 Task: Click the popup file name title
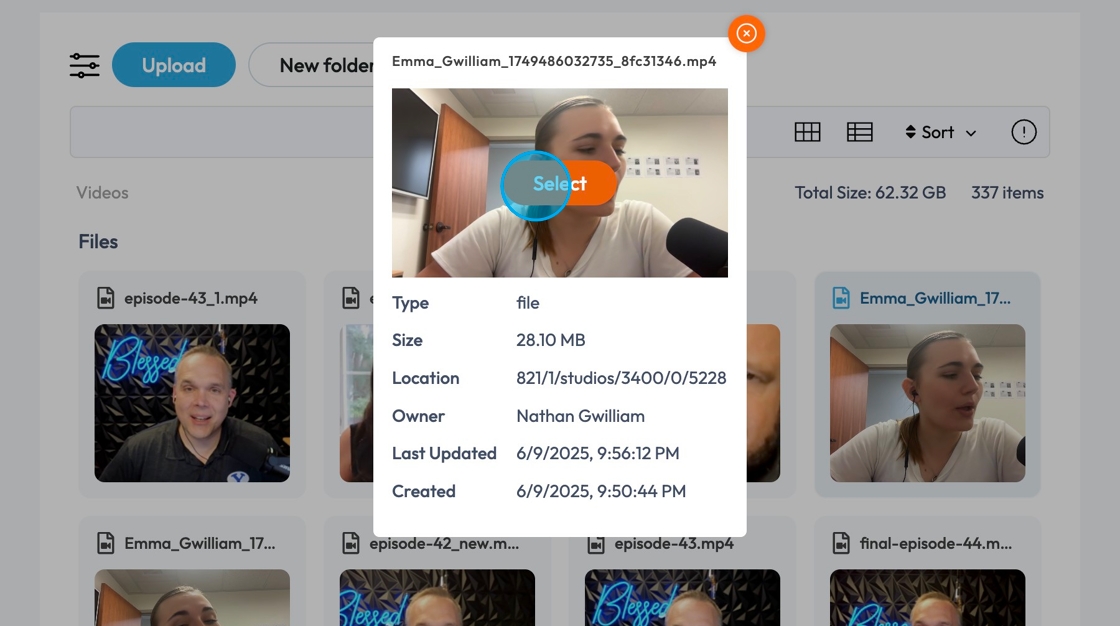(554, 61)
